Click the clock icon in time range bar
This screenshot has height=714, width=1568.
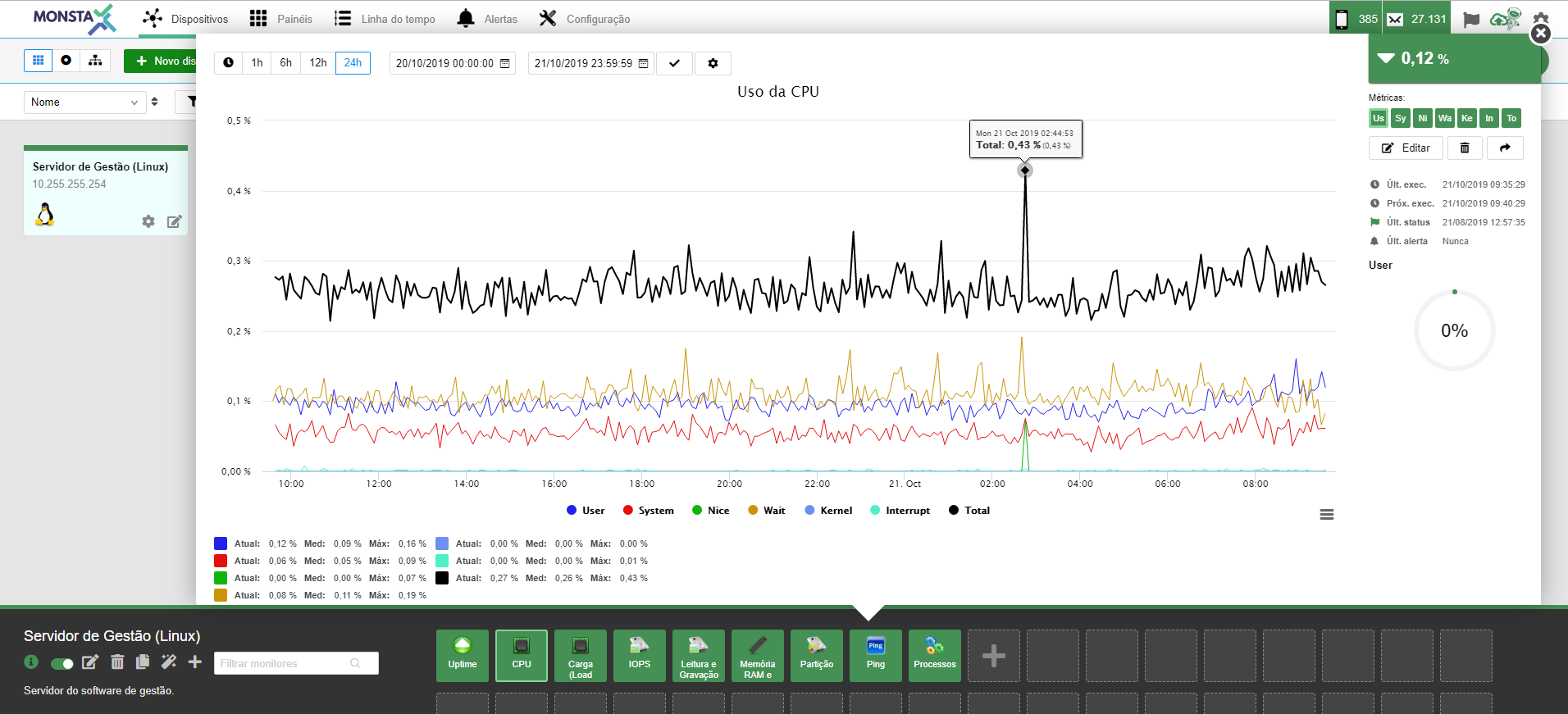(228, 63)
